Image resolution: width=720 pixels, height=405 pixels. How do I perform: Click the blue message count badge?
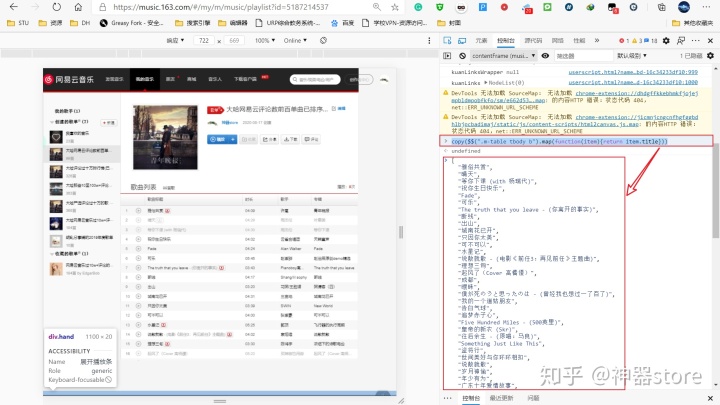click(651, 40)
